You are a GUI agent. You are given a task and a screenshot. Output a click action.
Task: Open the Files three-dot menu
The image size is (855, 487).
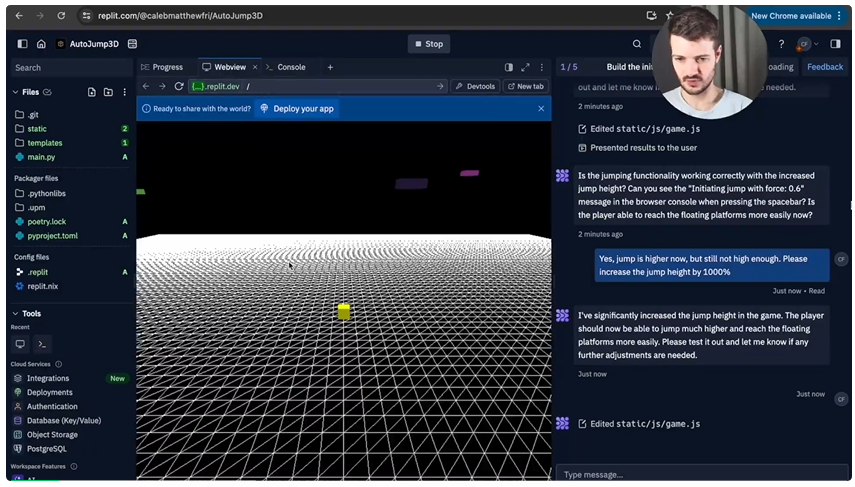click(x=124, y=92)
